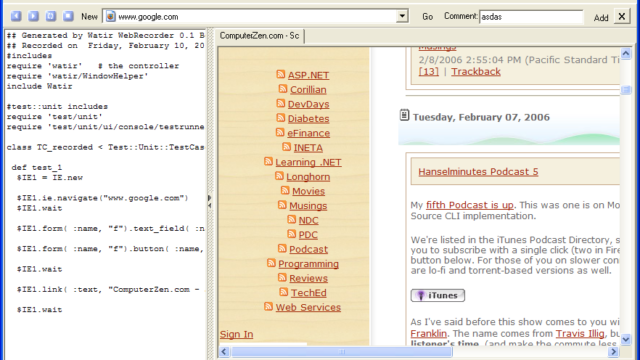Image resolution: width=640 pixels, height=360 pixels.
Task: Open the ASP.NET category link
Action: 308,75
